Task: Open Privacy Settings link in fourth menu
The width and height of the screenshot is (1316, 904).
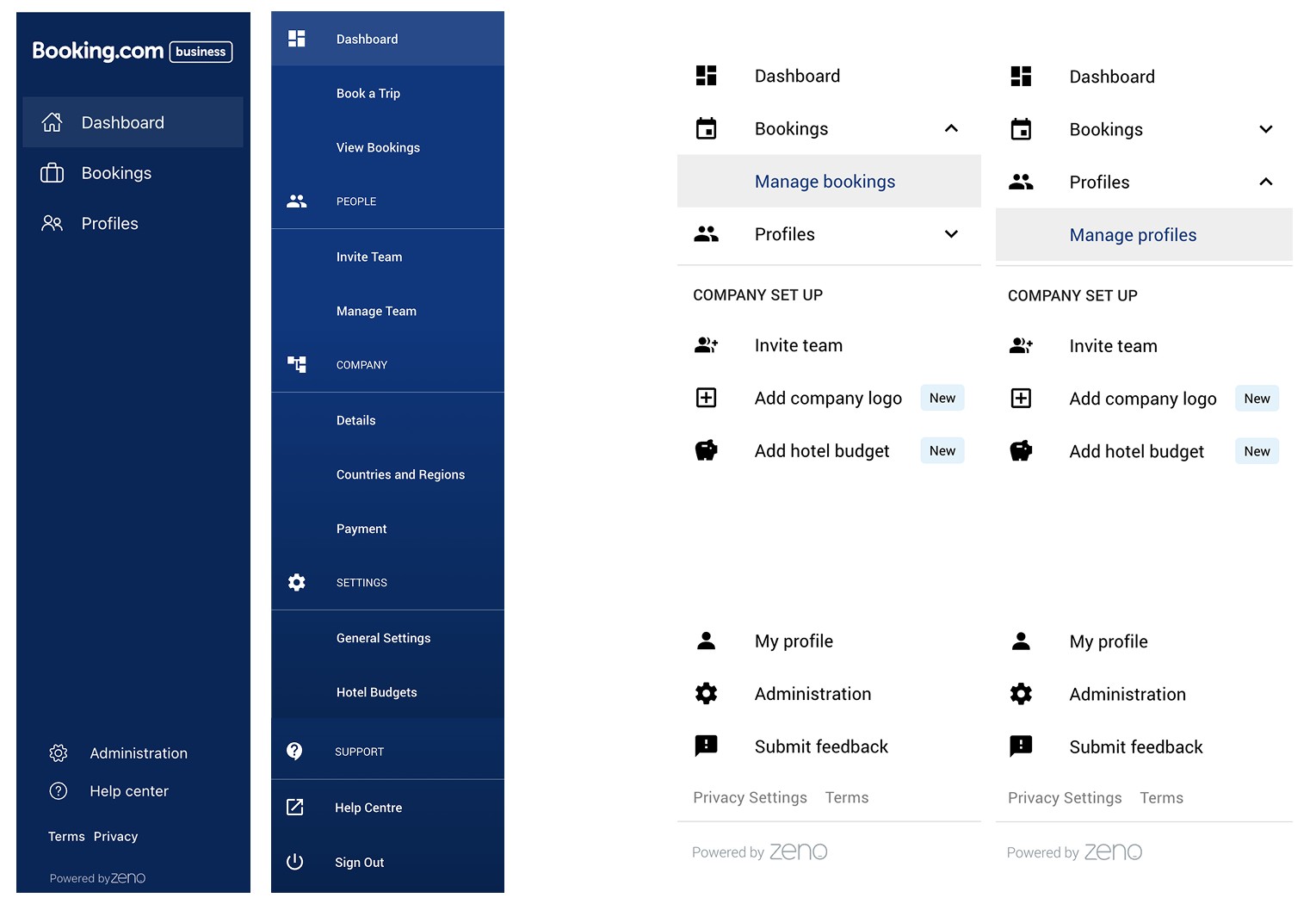Action: click(x=1065, y=798)
